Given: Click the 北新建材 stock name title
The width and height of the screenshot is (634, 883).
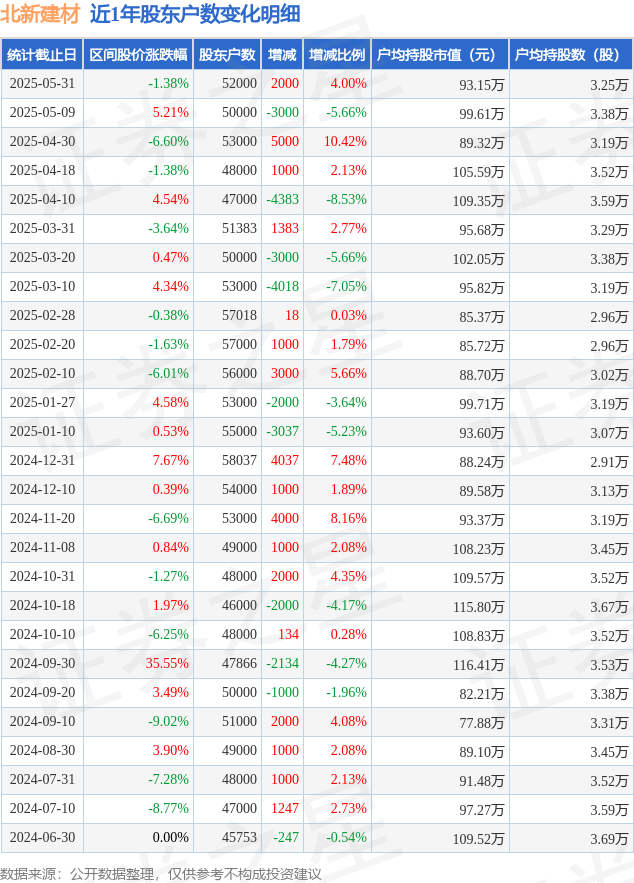Looking at the screenshot, I should click(x=41, y=14).
